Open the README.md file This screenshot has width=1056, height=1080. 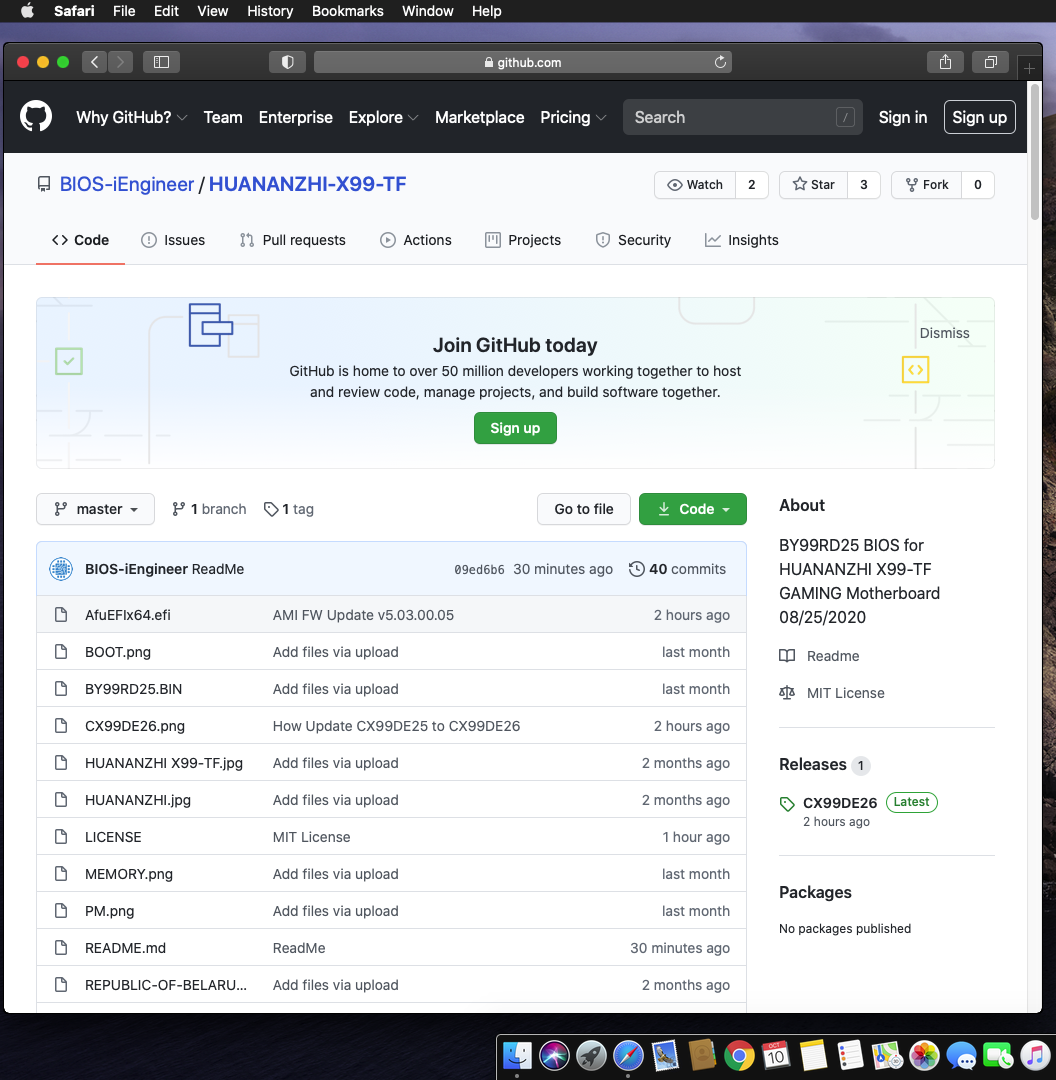tap(125, 948)
